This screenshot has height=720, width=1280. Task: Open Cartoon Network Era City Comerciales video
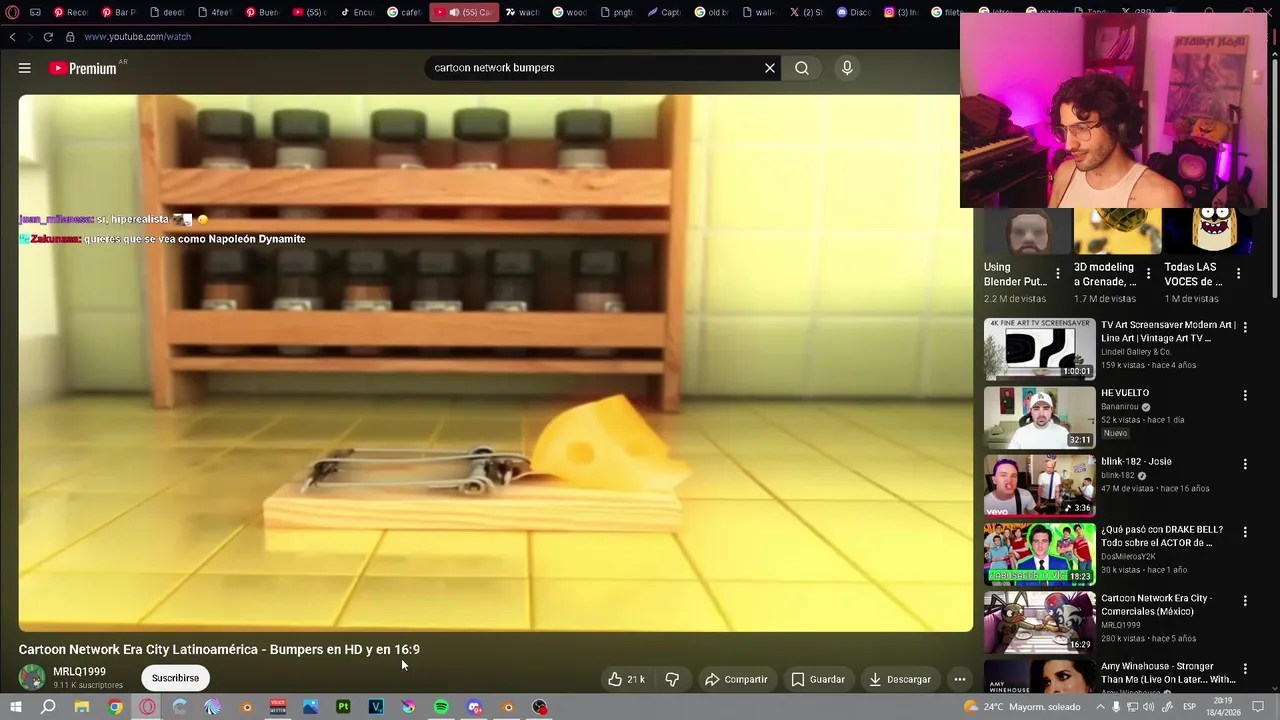1039,622
